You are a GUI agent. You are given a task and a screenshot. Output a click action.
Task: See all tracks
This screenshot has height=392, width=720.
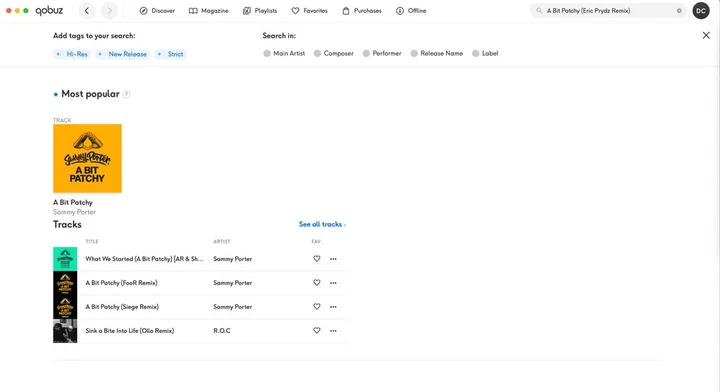322,224
